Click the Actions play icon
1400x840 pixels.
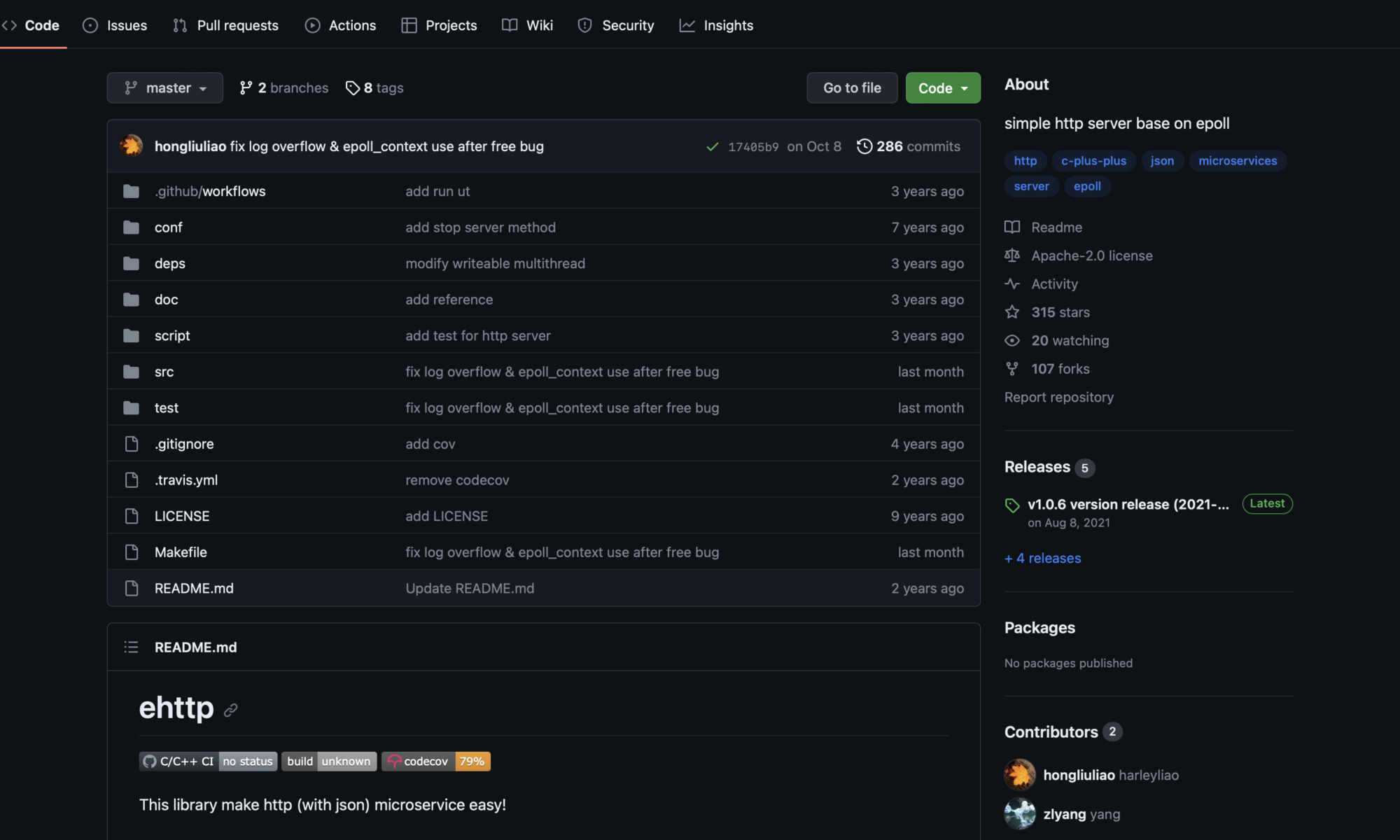point(312,24)
